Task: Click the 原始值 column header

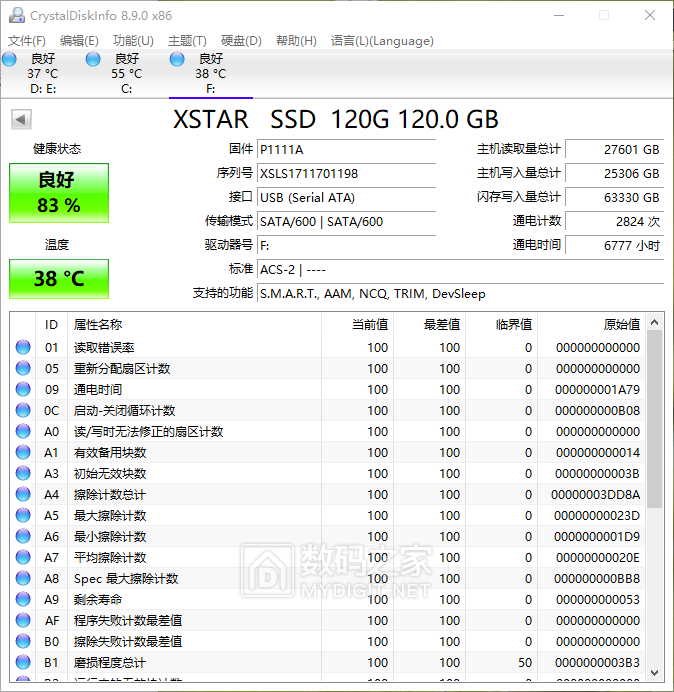Action: point(620,325)
